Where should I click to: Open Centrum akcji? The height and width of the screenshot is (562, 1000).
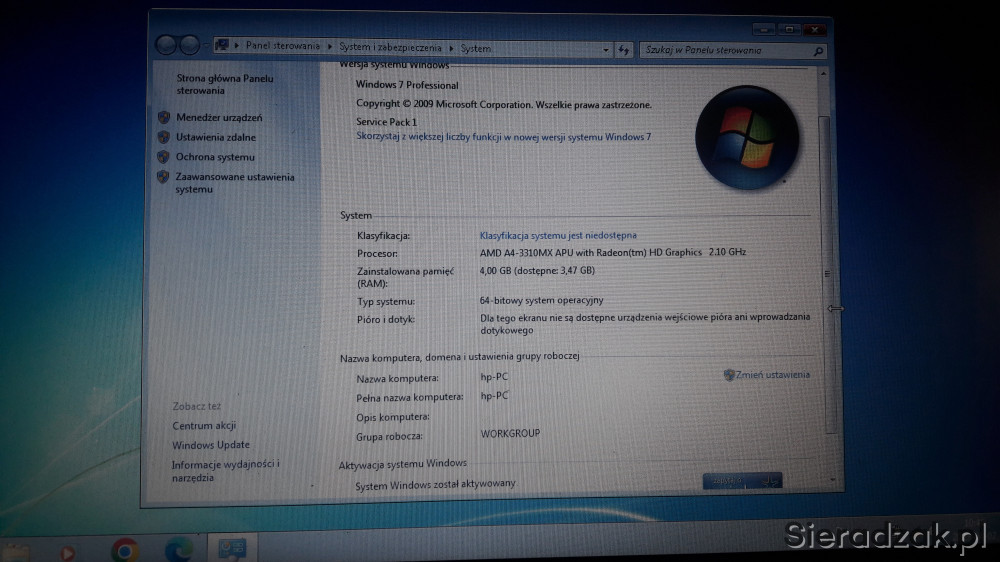tap(203, 425)
